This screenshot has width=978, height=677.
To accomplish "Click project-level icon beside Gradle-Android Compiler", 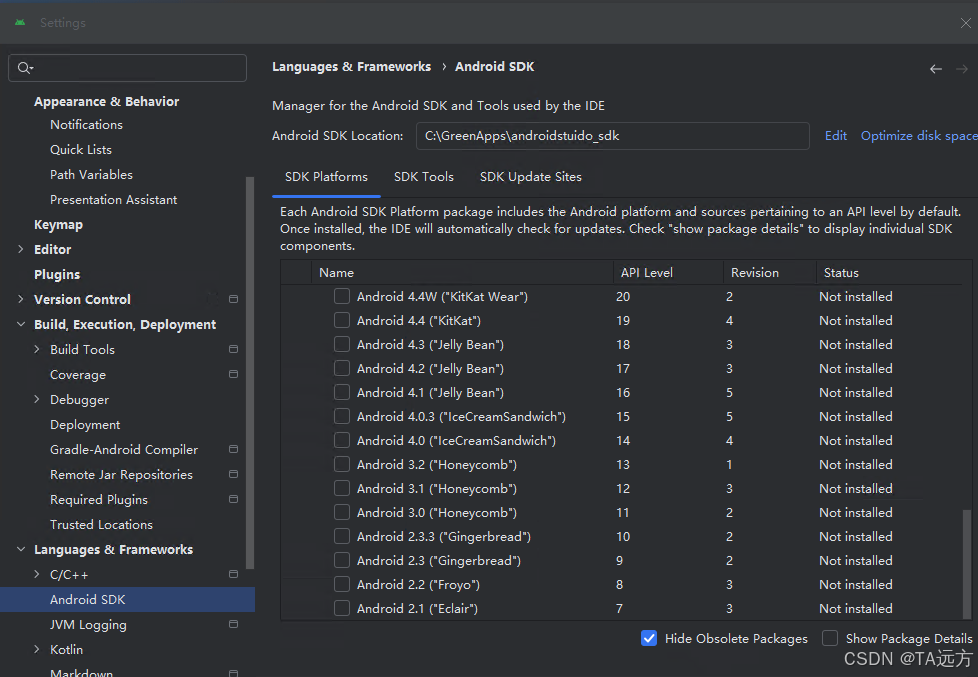I will coord(233,449).
